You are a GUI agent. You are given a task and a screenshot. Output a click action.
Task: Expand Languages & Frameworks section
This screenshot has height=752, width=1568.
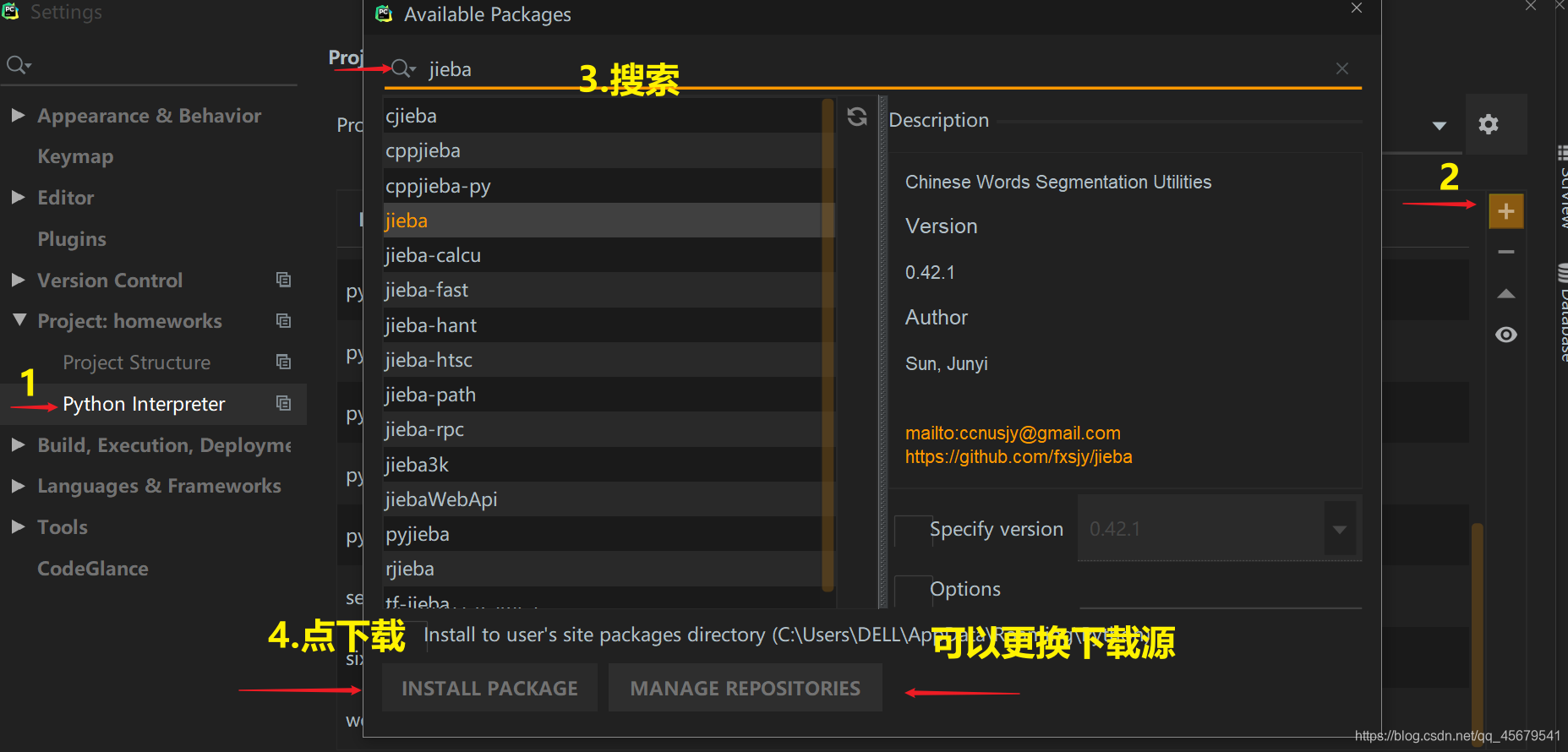click(x=18, y=485)
